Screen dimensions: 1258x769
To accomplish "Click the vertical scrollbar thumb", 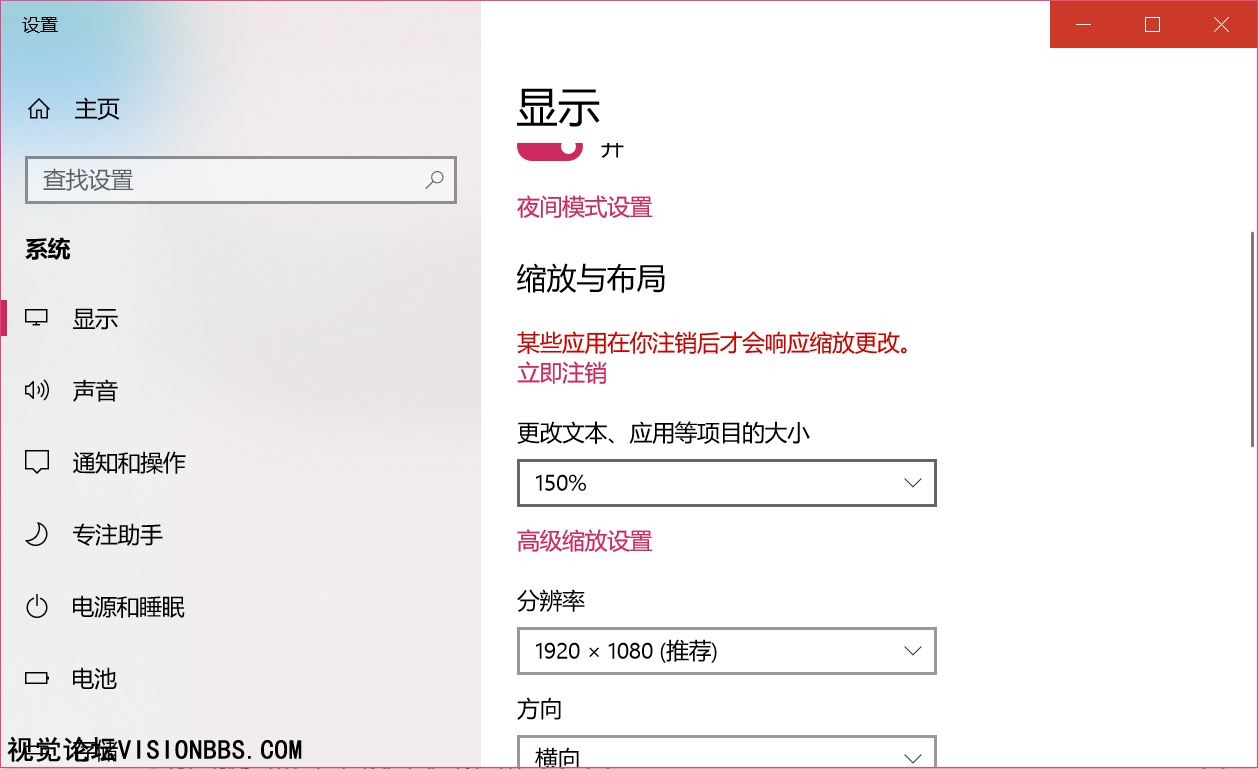I will click(x=1252, y=340).
